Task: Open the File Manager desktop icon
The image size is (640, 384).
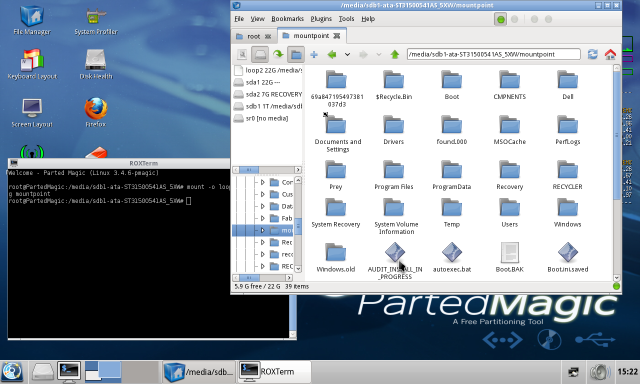Action: click(x=32, y=20)
